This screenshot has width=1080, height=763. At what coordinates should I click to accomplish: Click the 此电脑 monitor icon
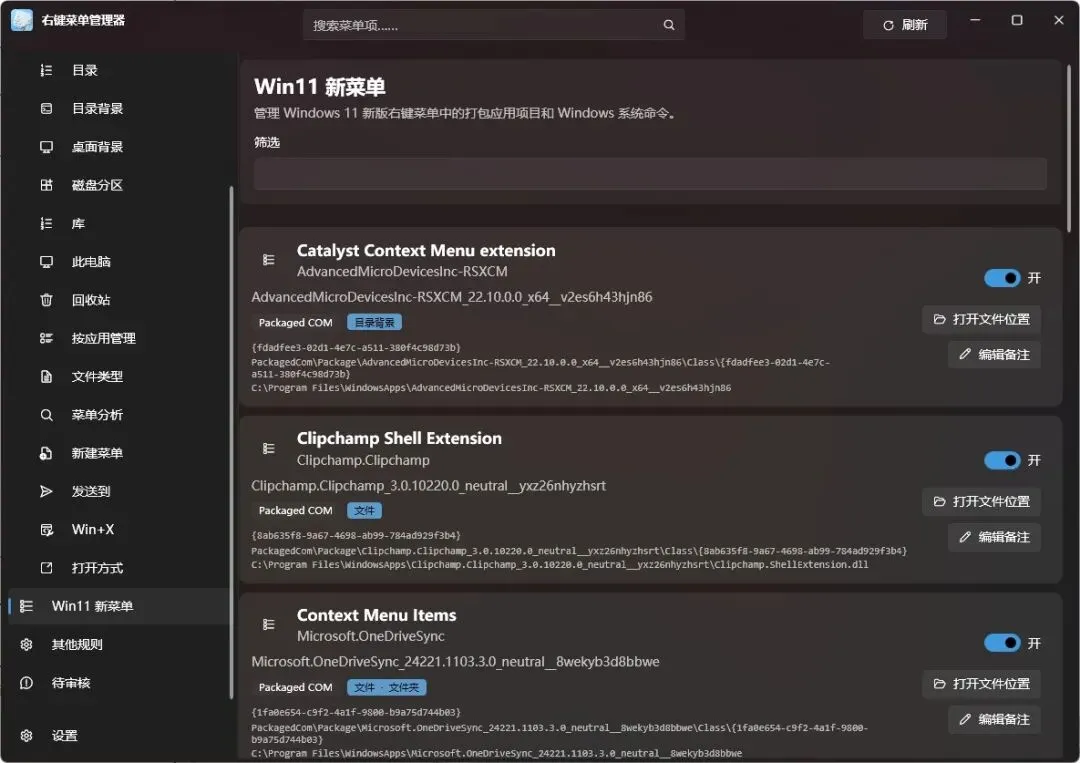tap(46, 262)
